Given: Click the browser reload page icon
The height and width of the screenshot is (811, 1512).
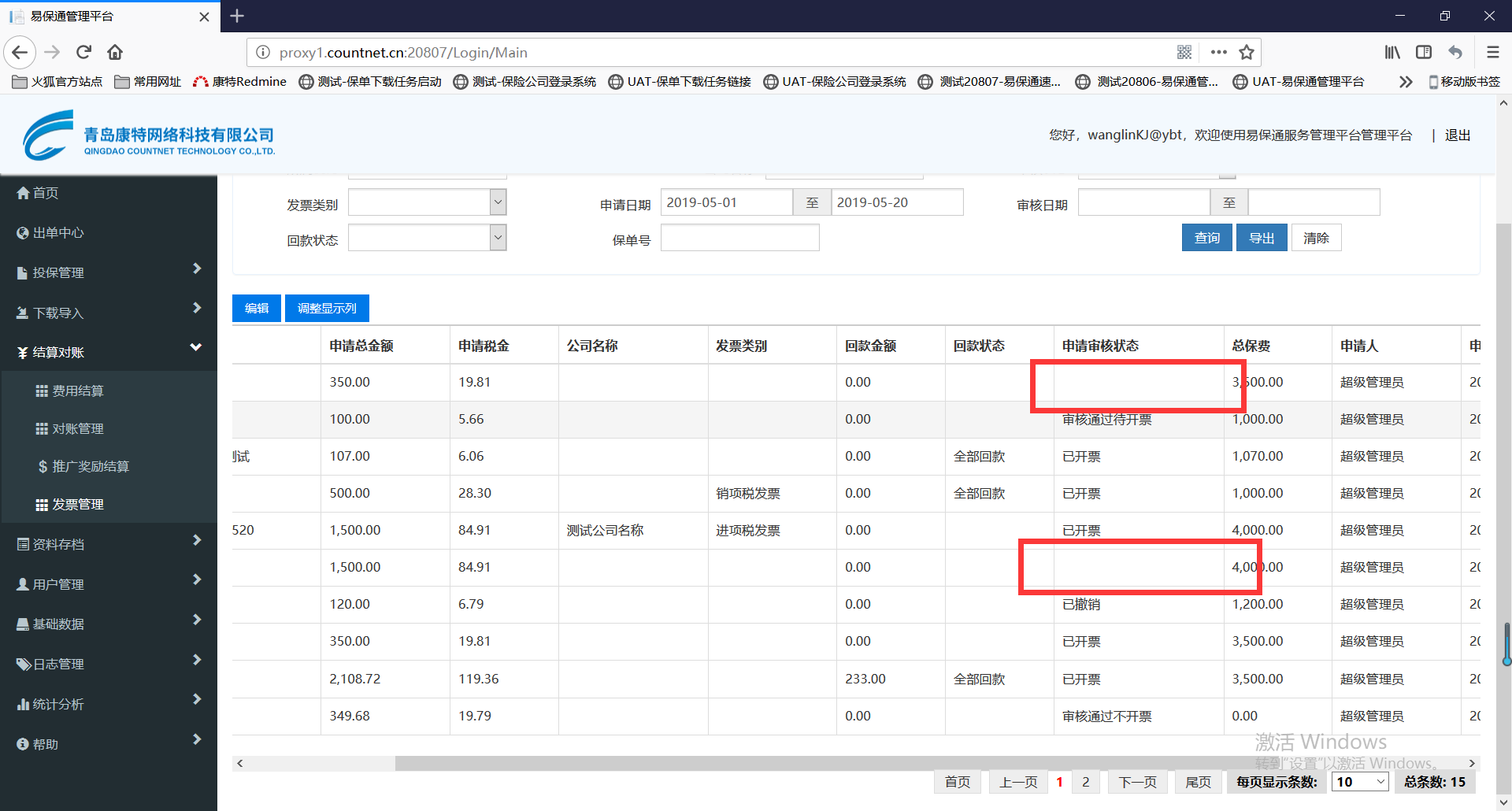Looking at the screenshot, I should [x=83, y=53].
